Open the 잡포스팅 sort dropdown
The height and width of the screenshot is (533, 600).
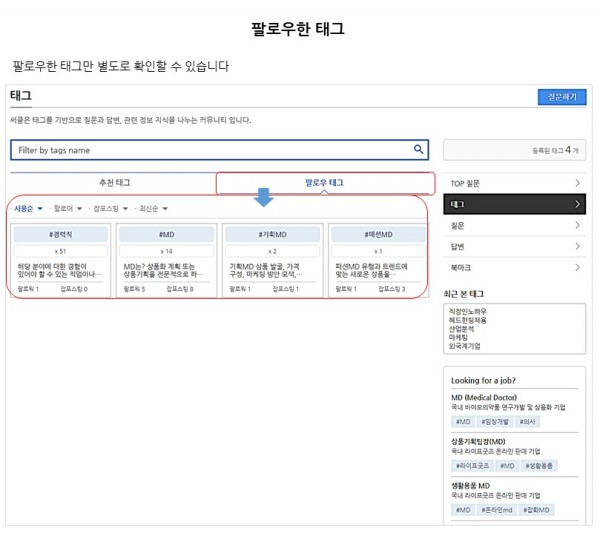coord(109,209)
